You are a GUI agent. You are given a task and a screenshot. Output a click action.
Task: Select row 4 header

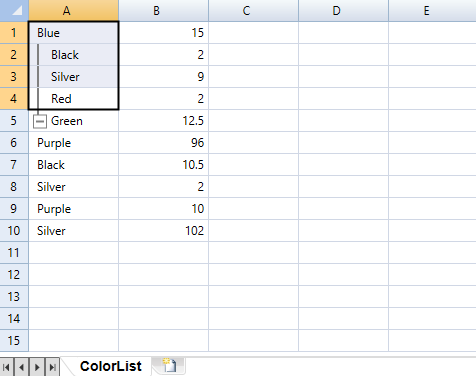[x=14, y=99]
